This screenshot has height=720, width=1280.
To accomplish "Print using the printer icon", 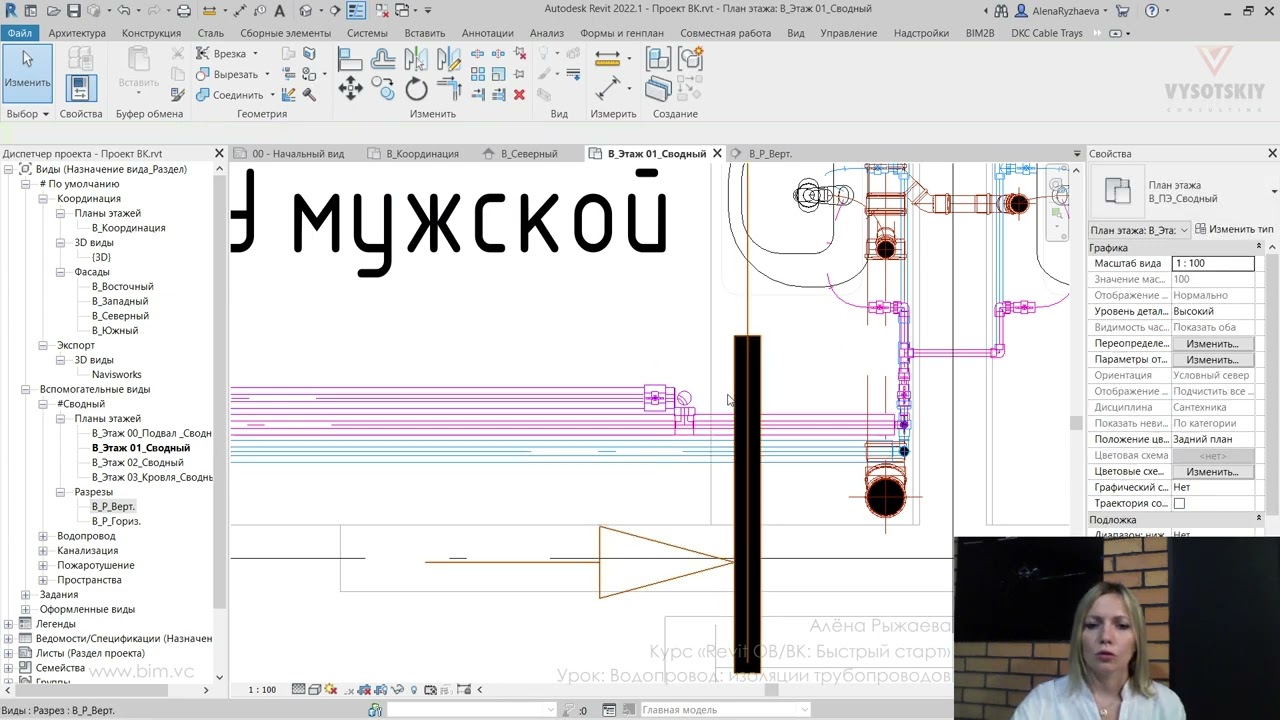I will (183, 11).
